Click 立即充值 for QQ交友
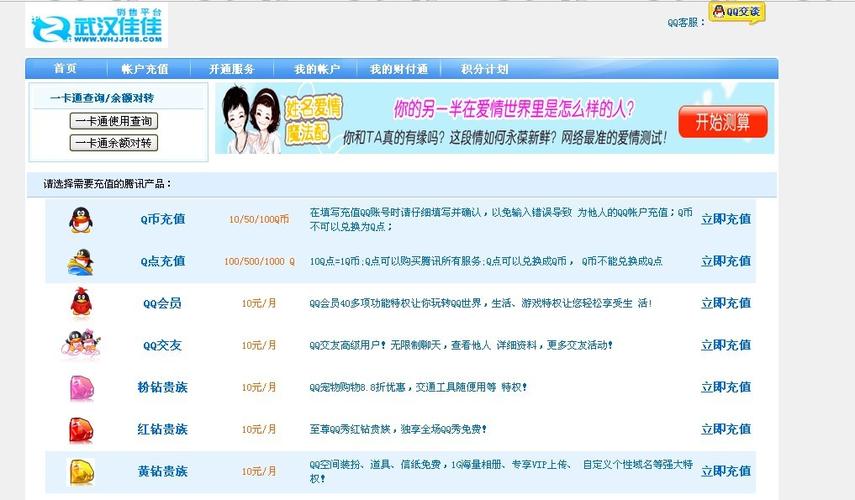Screen dimensions: 855x500 (726, 345)
